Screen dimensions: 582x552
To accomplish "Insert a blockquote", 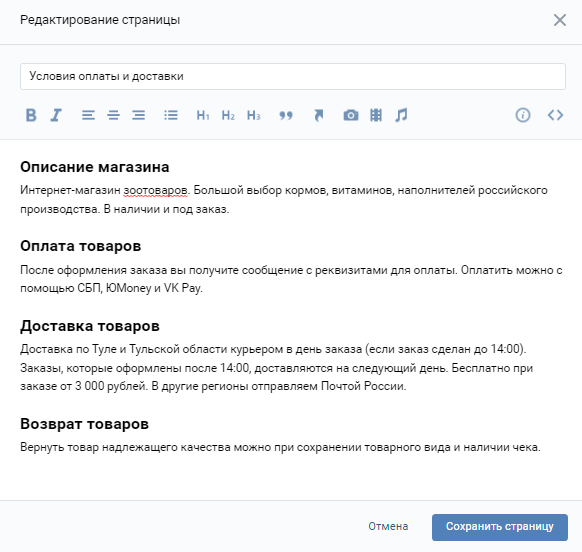I will tap(286, 115).
